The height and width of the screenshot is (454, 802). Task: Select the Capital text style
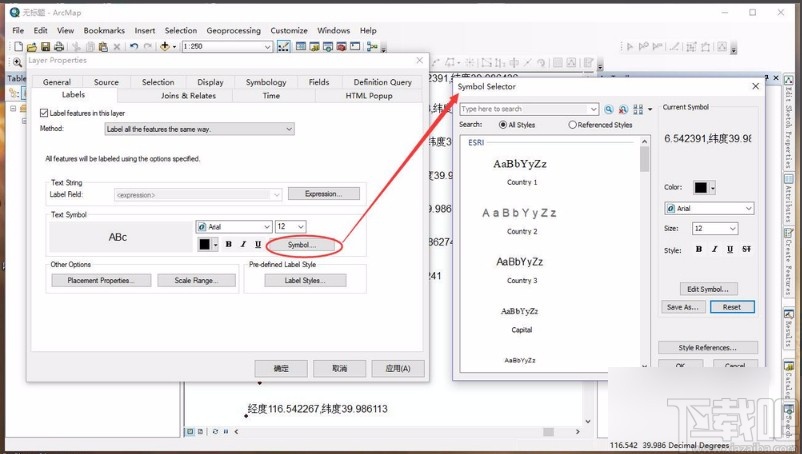tap(521, 320)
